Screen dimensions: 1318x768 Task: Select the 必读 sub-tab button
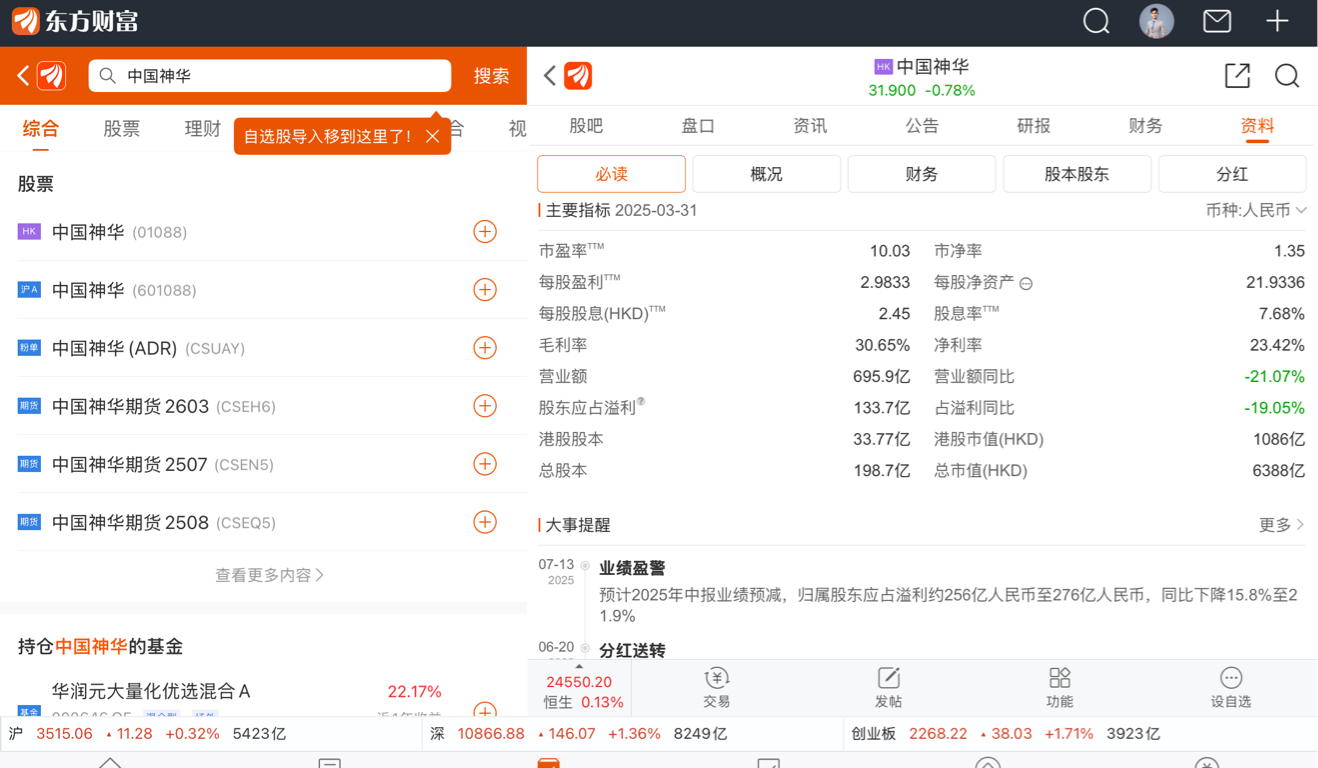click(611, 174)
